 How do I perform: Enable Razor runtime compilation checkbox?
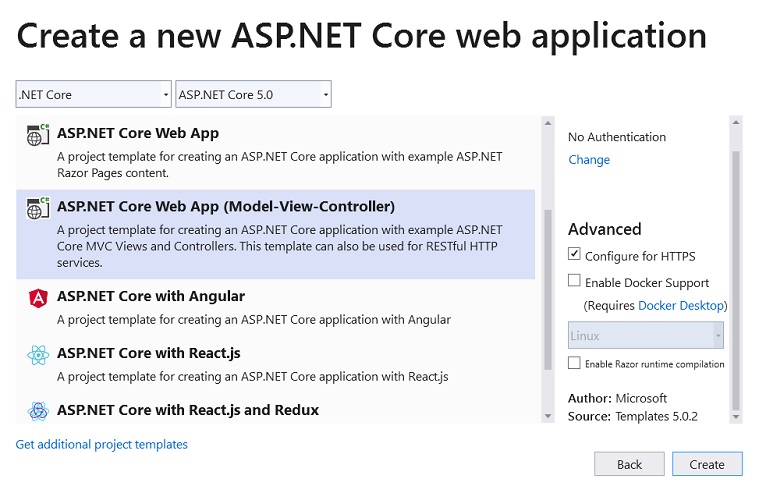(574, 363)
